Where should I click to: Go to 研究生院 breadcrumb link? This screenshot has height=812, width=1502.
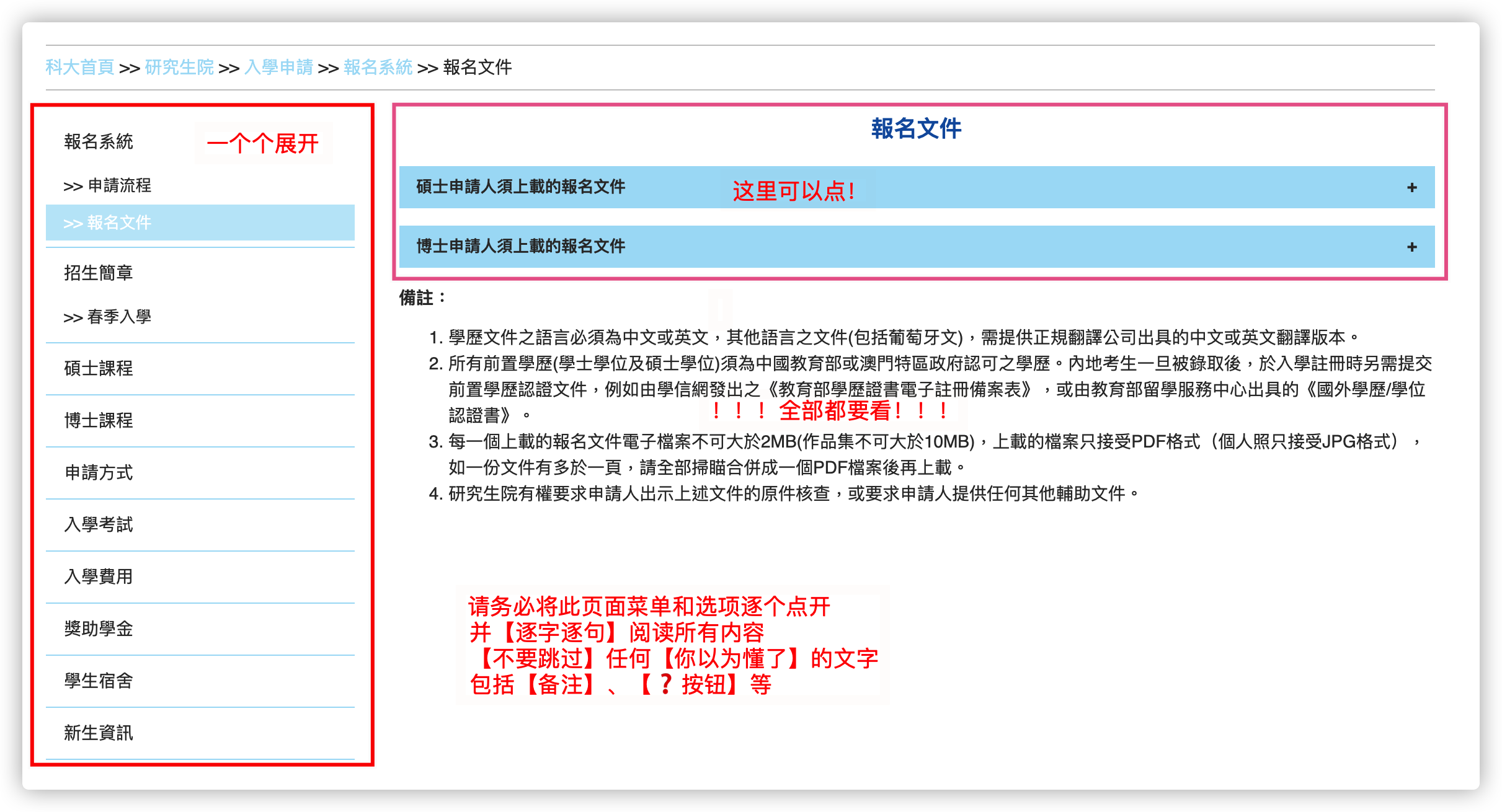[179, 67]
